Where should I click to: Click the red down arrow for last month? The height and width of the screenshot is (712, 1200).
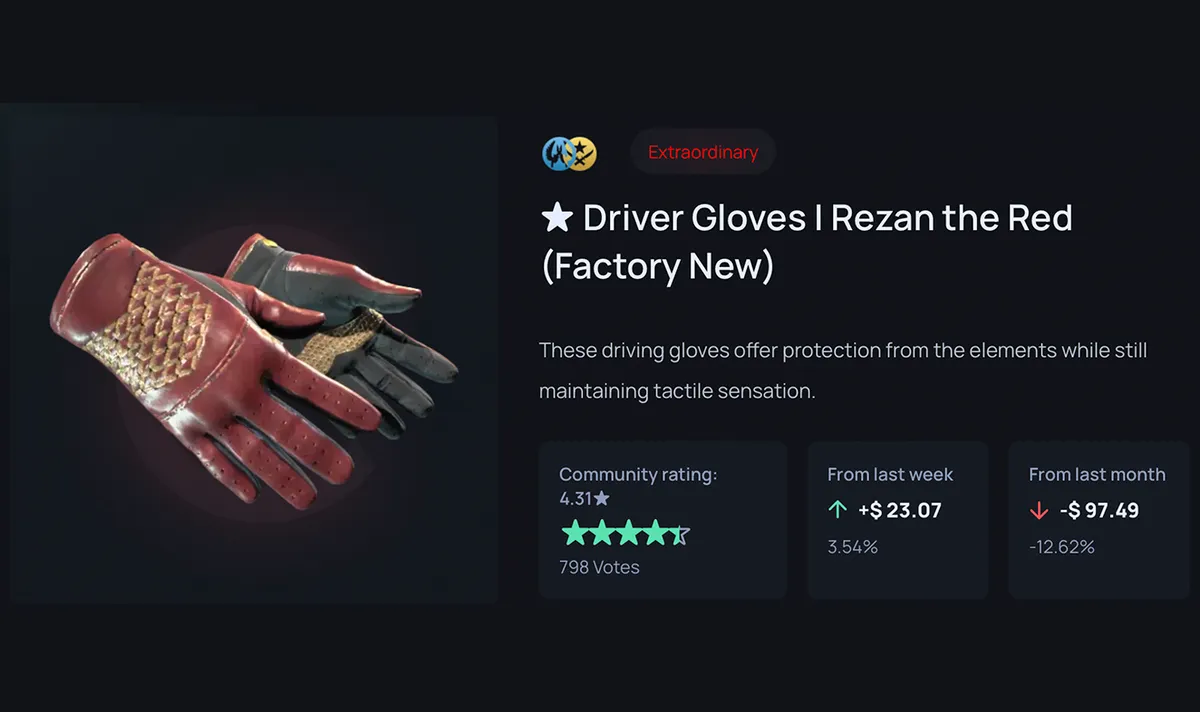1039,510
